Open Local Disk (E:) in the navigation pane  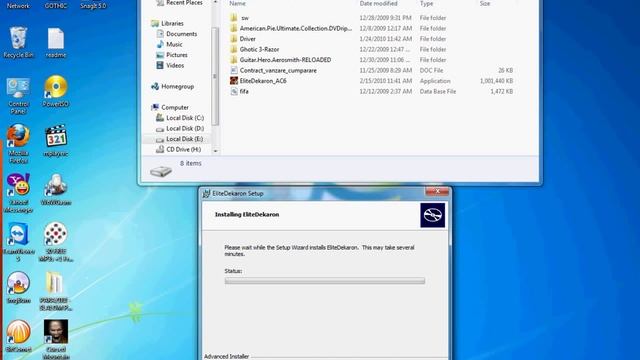click(184, 139)
